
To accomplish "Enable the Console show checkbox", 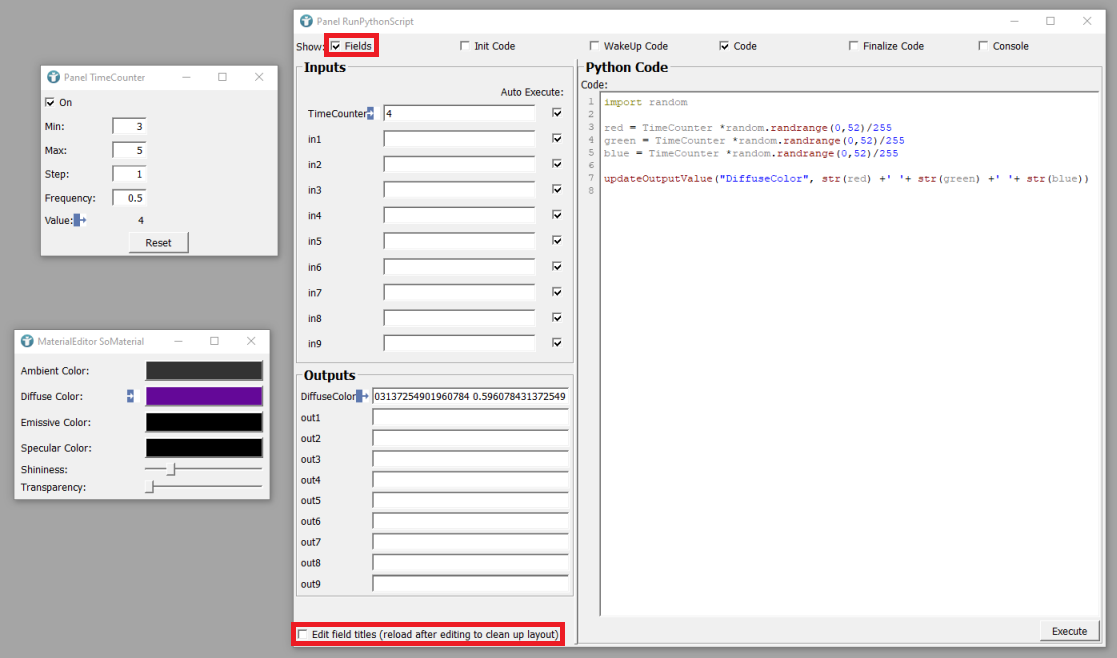I will (983, 46).
